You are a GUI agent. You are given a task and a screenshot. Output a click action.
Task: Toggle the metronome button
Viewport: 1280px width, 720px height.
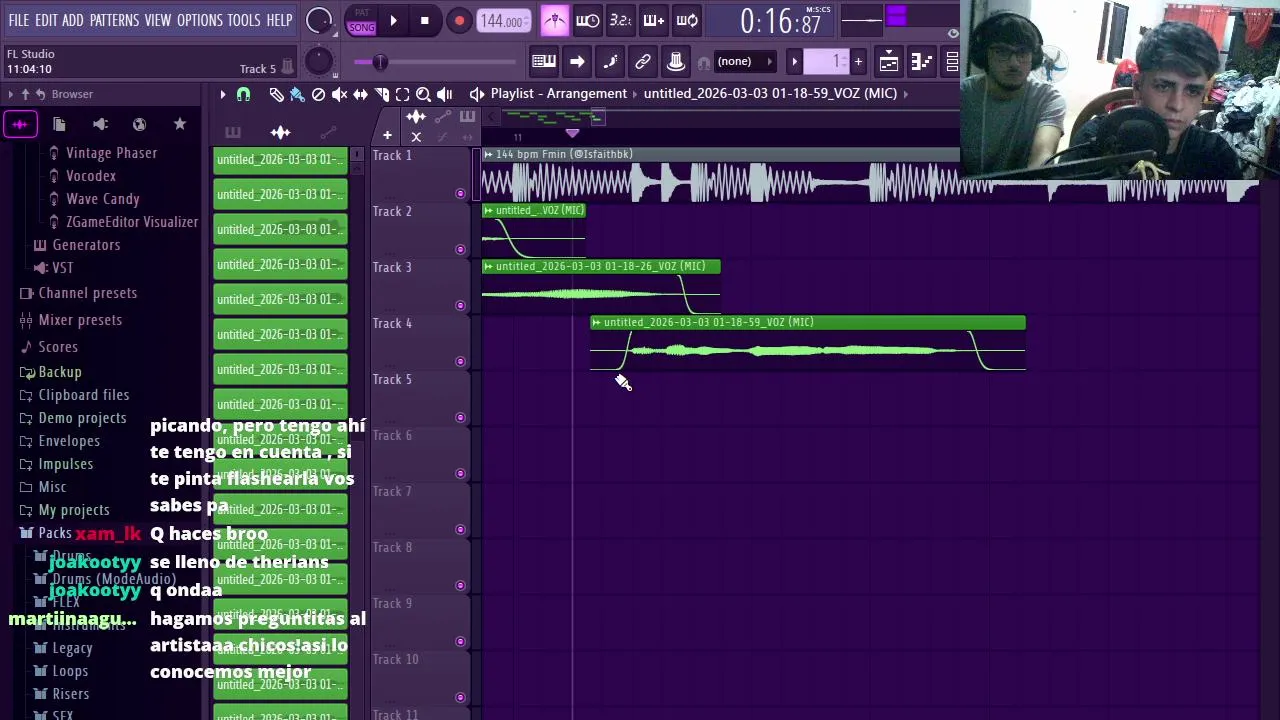pos(555,20)
